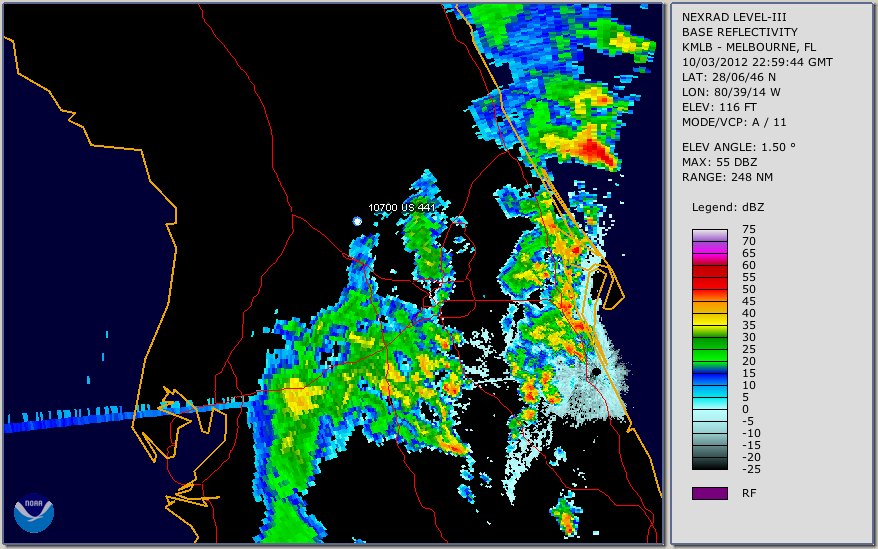Click the red 50+ dBZ storm core offshore
The width and height of the screenshot is (878, 549).
(594, 149)
